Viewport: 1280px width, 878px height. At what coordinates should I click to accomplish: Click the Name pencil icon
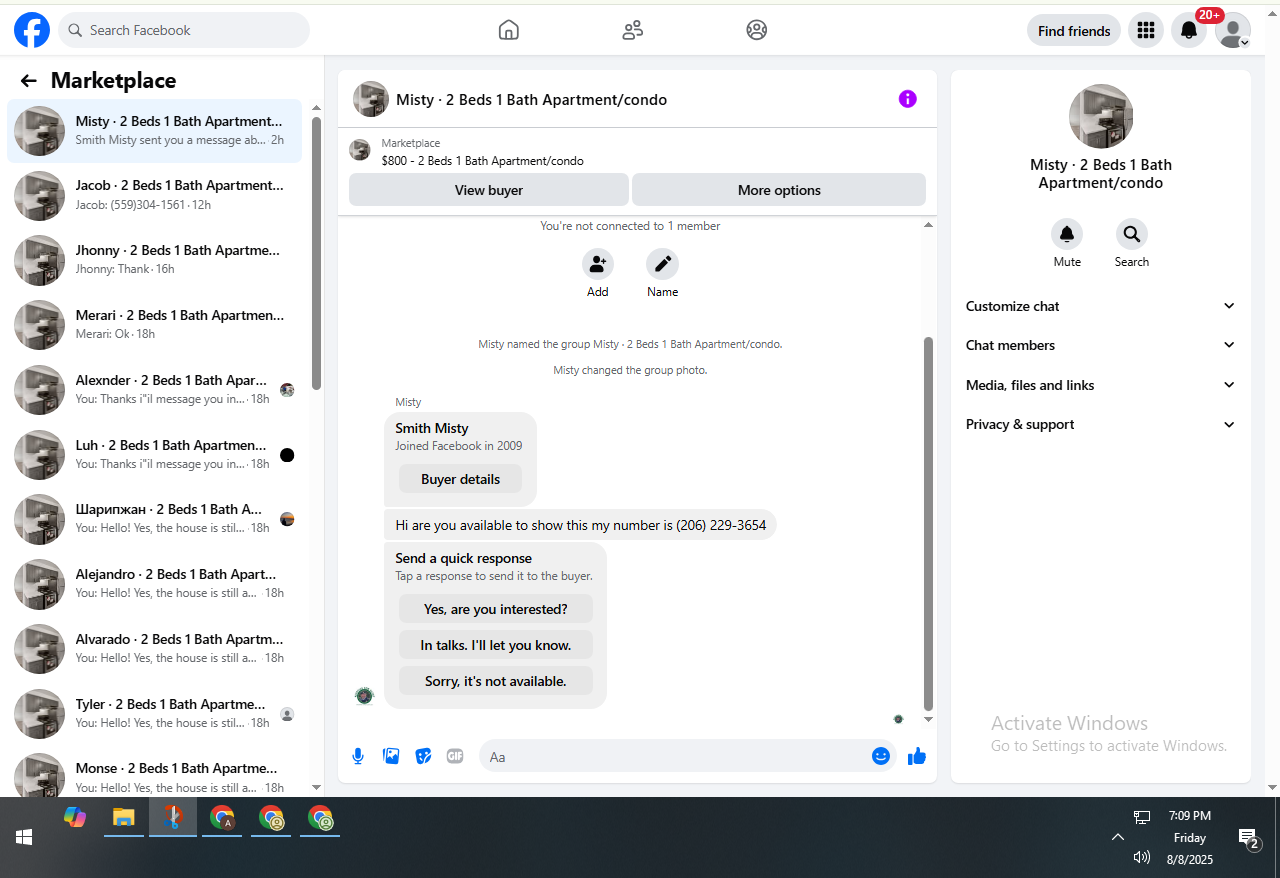[x=662, y=264]
